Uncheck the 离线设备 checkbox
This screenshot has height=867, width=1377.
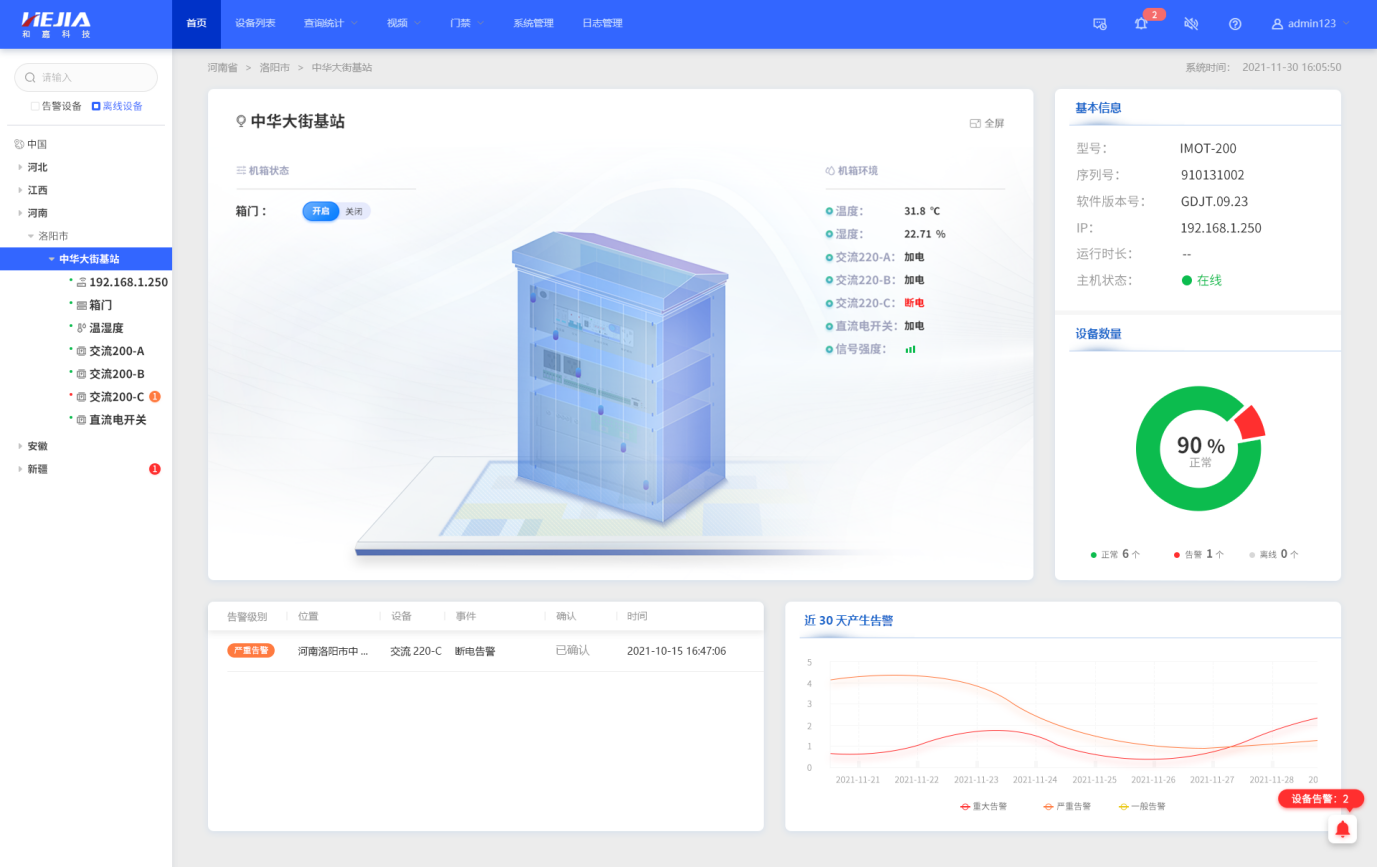point(96,106)
